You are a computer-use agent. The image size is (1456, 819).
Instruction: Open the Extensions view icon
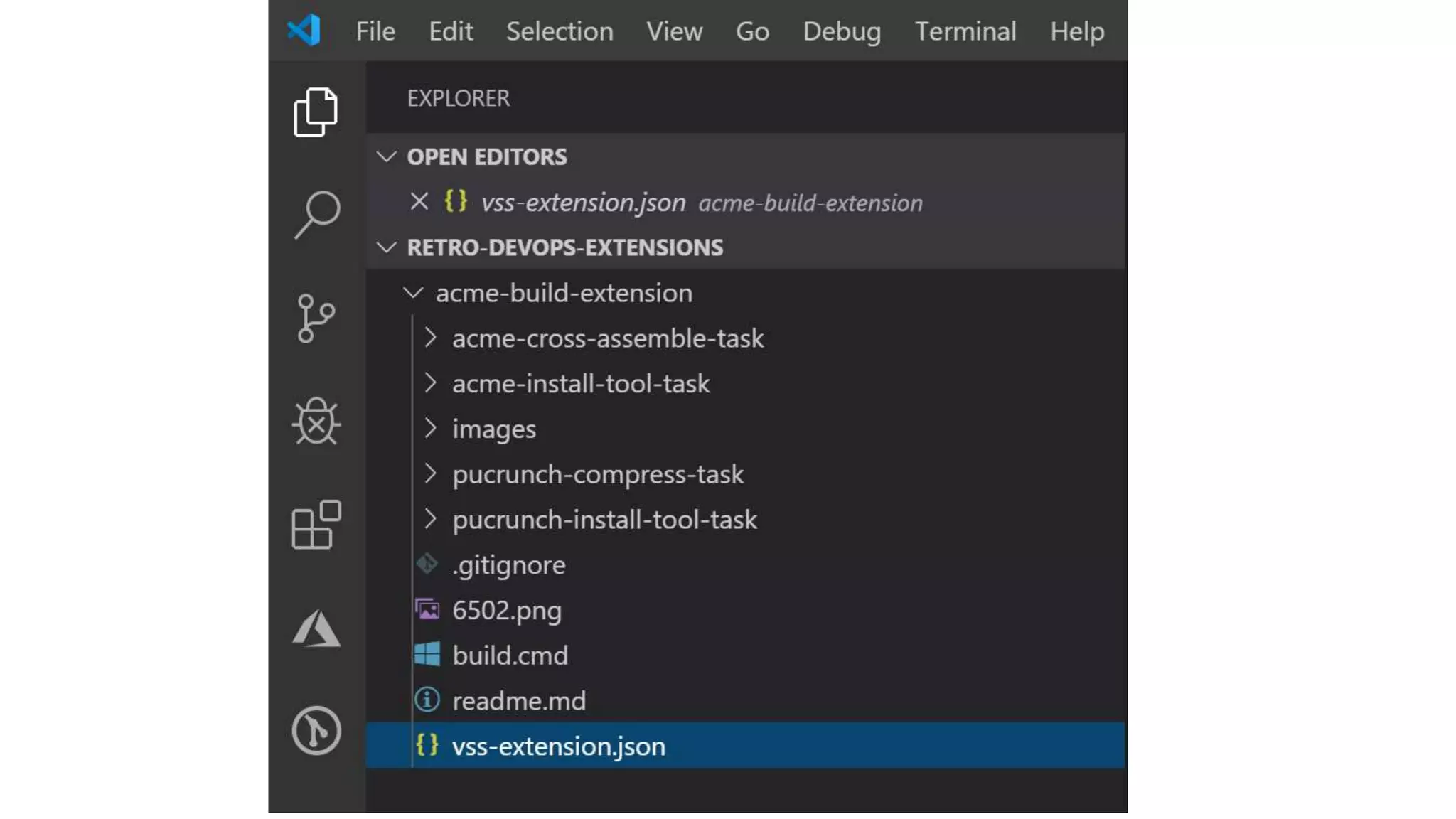pyautogui.click(x=316, y=525)
